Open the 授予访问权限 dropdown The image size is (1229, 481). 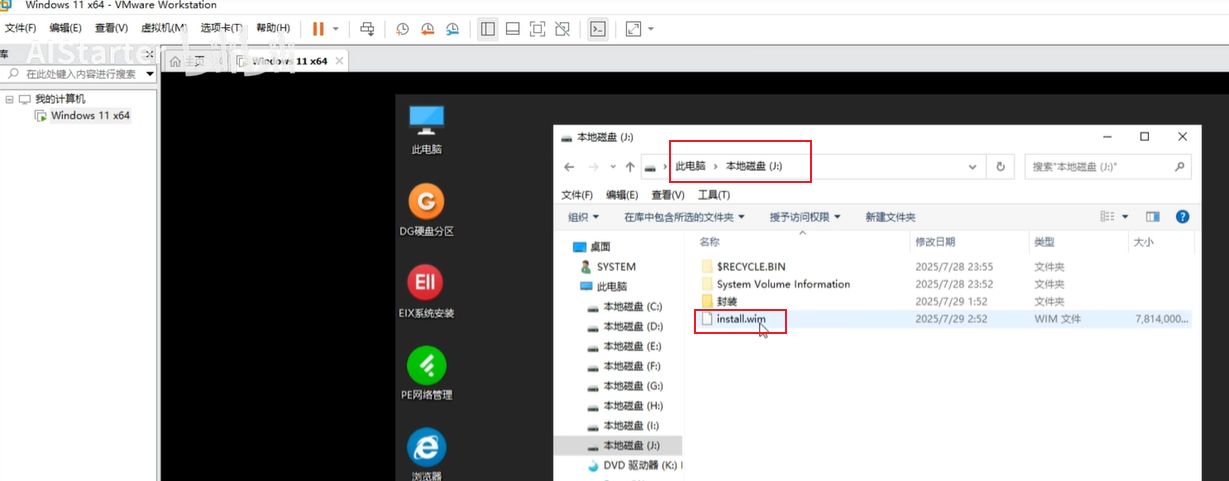coord(805,217)
